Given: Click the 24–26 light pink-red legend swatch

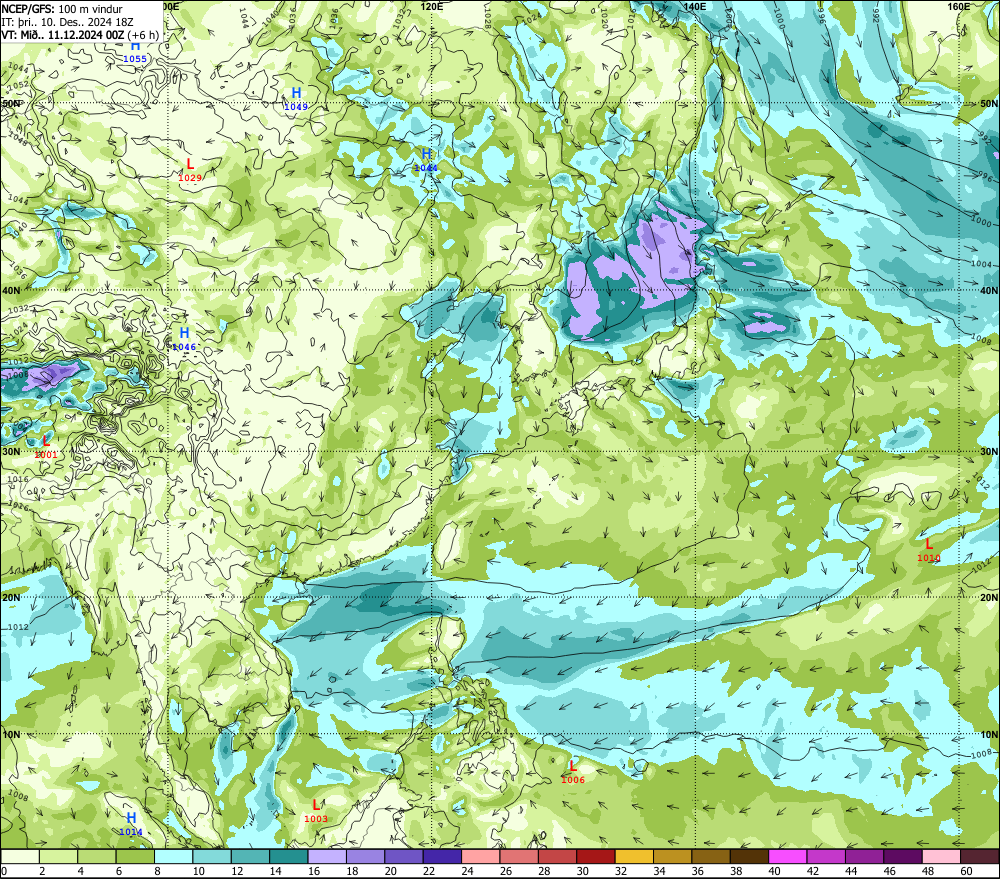Looking at the screenshot, I should click(x=481, y=856).
